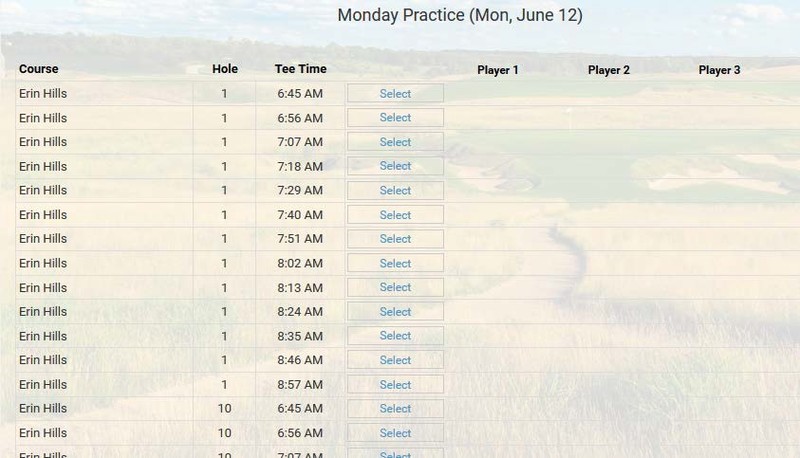Screen dimensions: 800x458
Task: Select the 6:45 AM hole 1 tee time
Action: pos(395,94)
